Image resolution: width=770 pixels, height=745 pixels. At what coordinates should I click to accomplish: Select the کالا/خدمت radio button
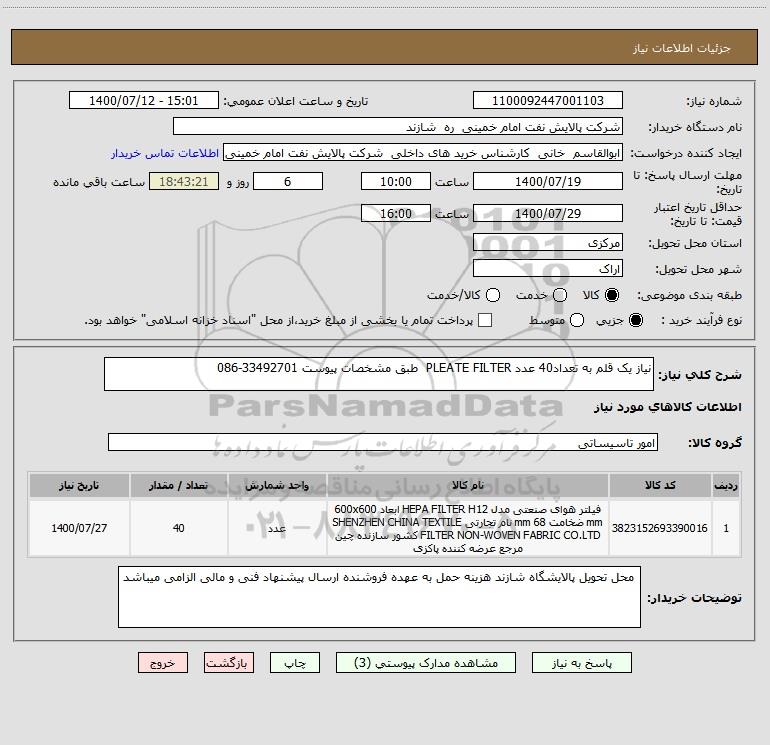click(x=493, y=295)
